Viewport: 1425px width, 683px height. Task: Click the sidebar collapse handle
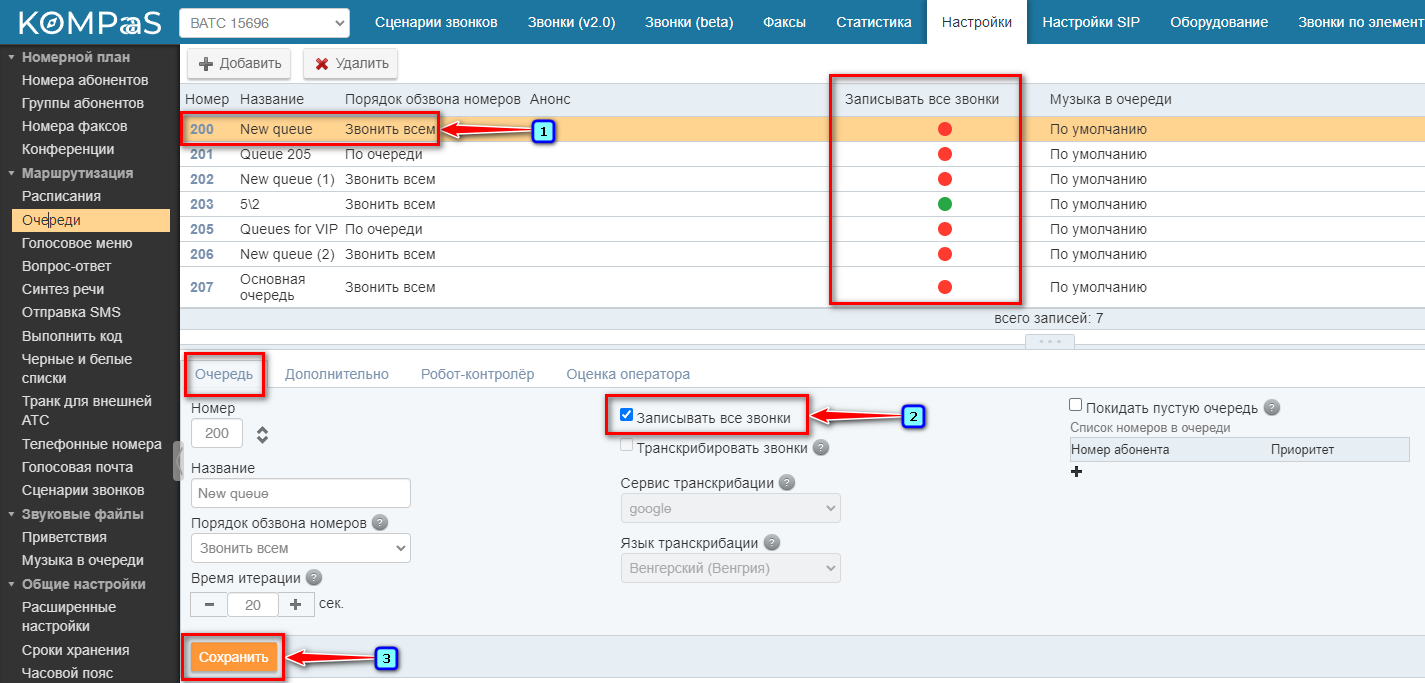(177, 461)
